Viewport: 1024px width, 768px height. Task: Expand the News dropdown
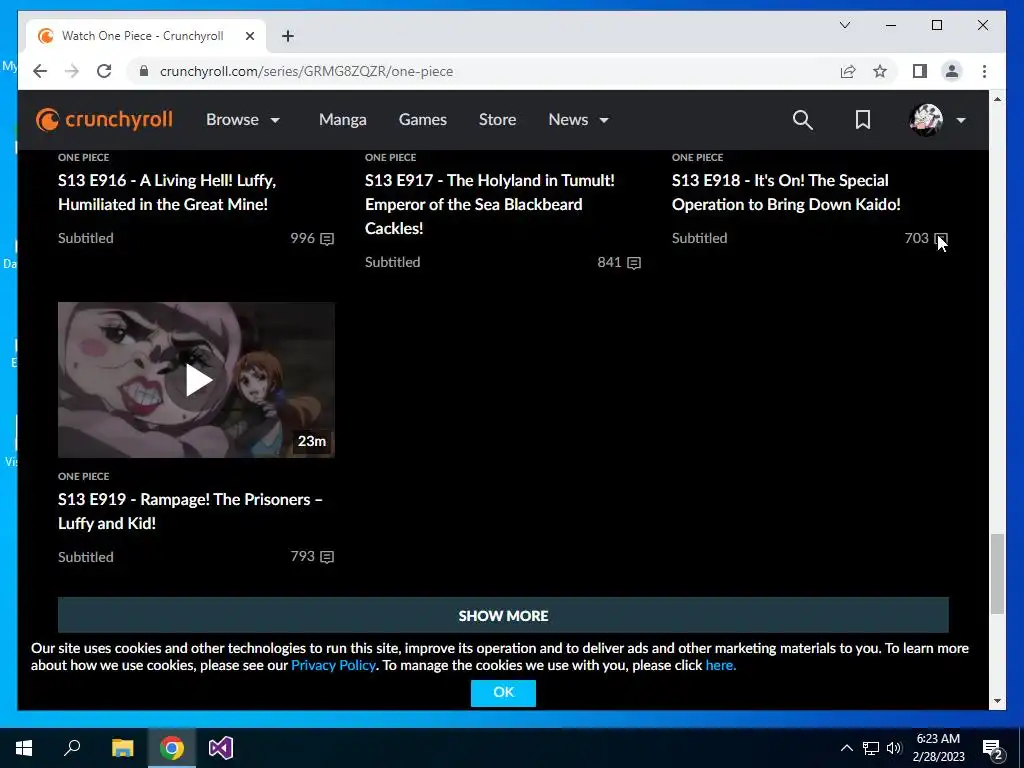tap(579, 120)
